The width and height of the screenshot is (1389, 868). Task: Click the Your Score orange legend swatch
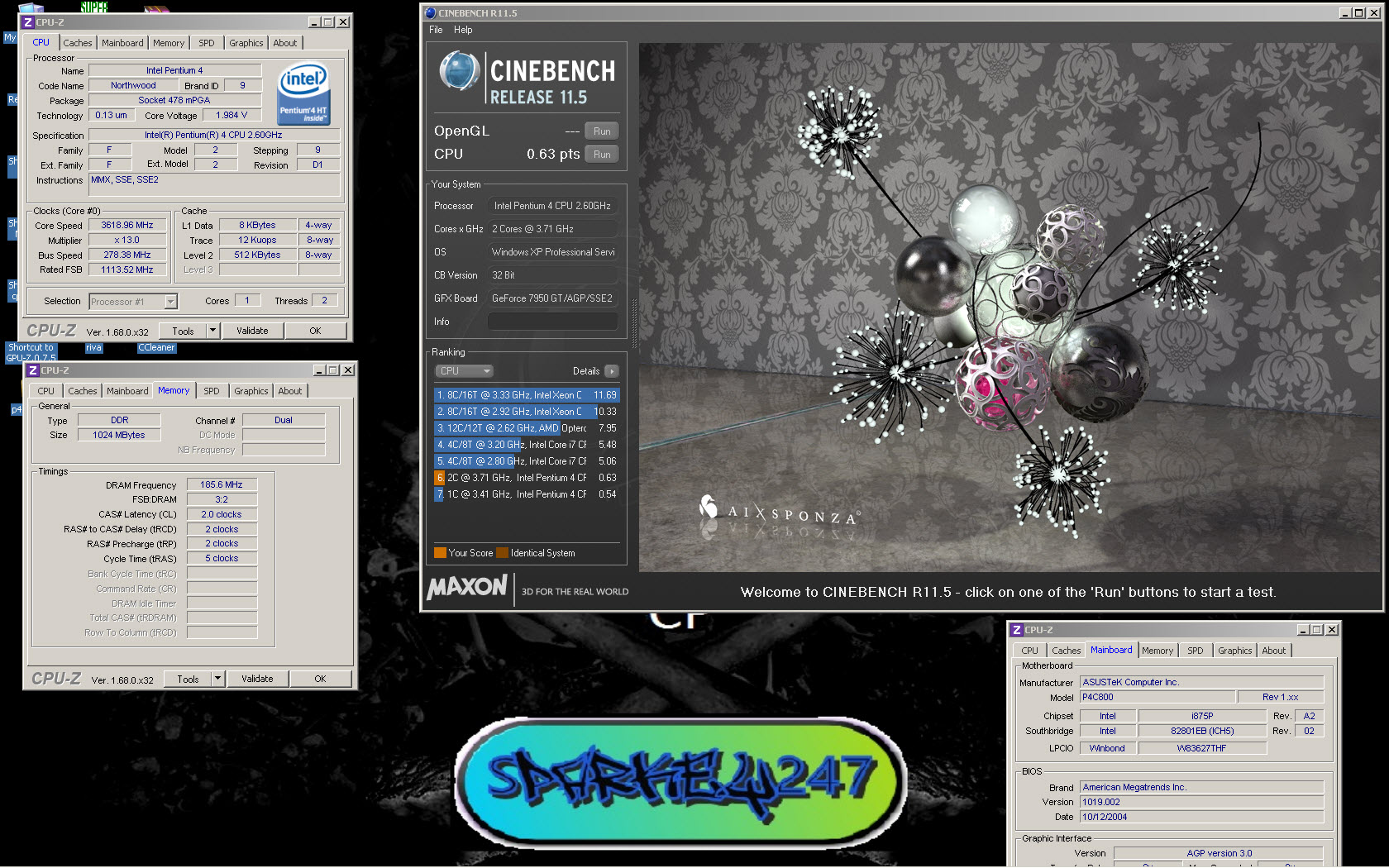tap(440, 553)
